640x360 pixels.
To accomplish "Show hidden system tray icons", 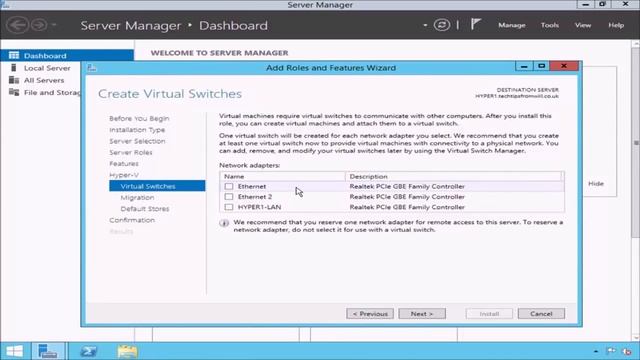I will 596,351.
